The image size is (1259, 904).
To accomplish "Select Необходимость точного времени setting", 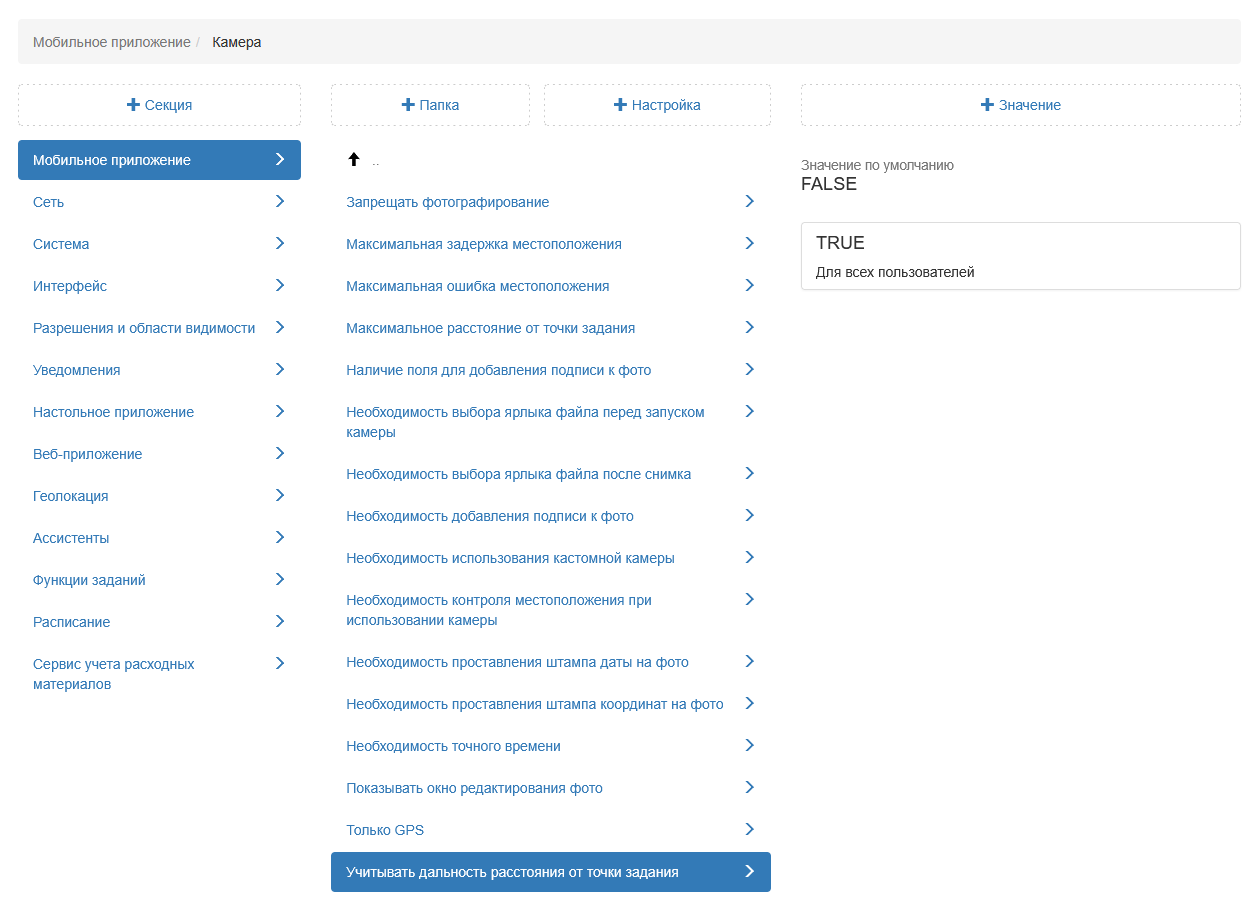I will [x=453, y=746].
